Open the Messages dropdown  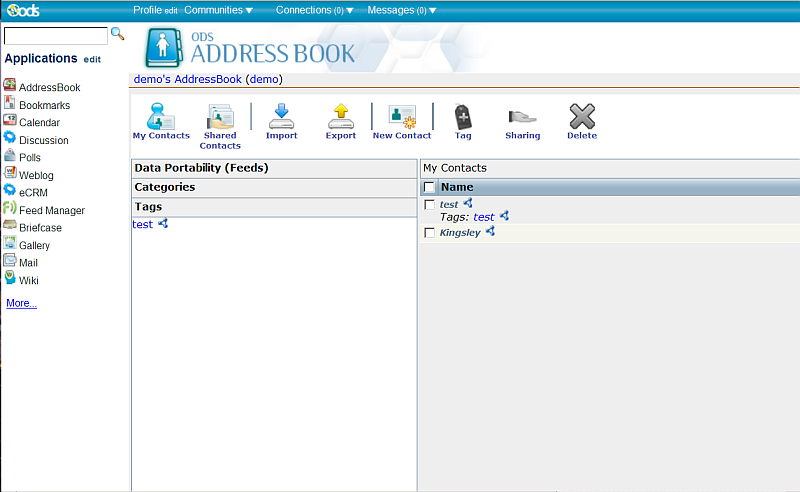click(x=401, y=10)
